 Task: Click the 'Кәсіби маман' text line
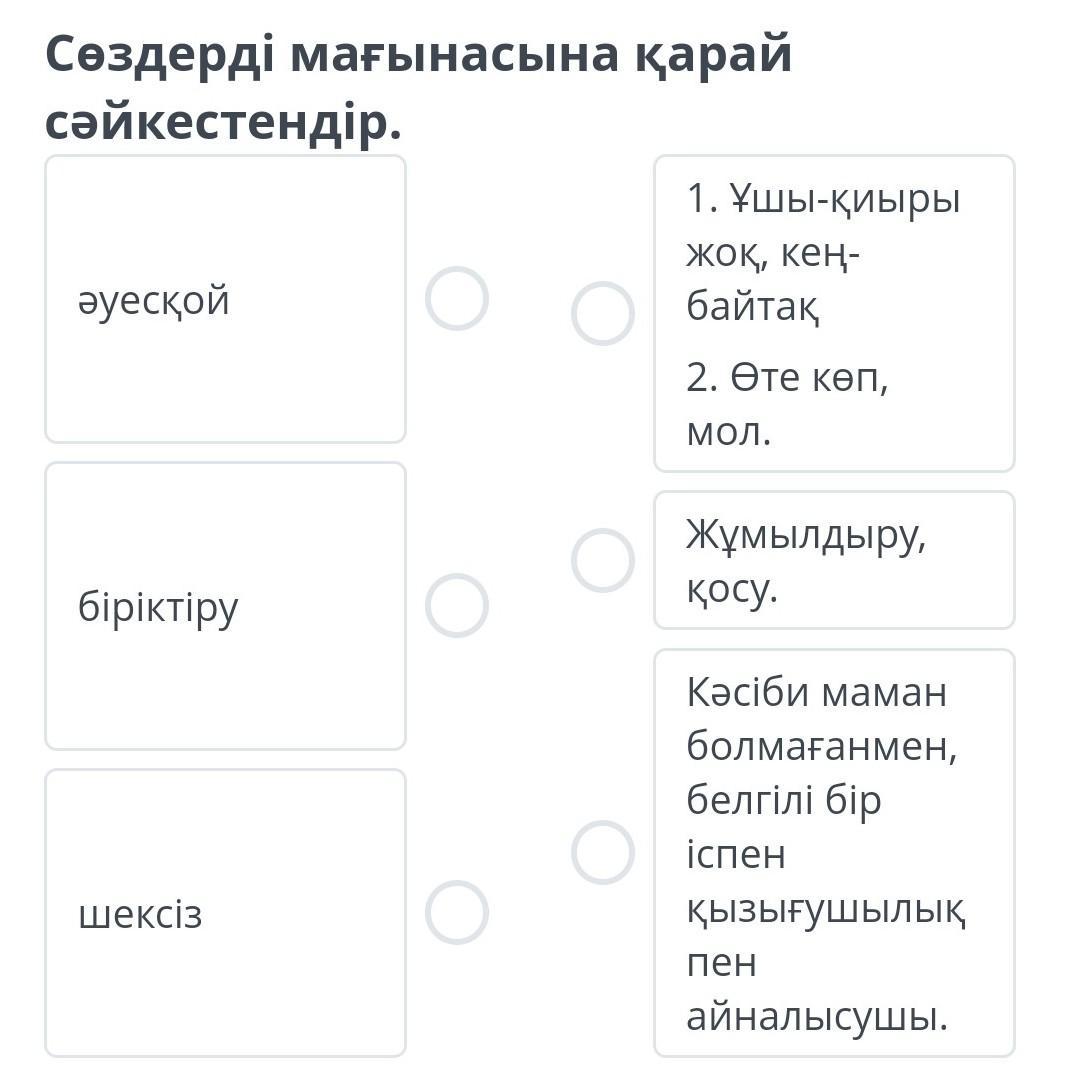pyautogui.click(x=816, y=692)
